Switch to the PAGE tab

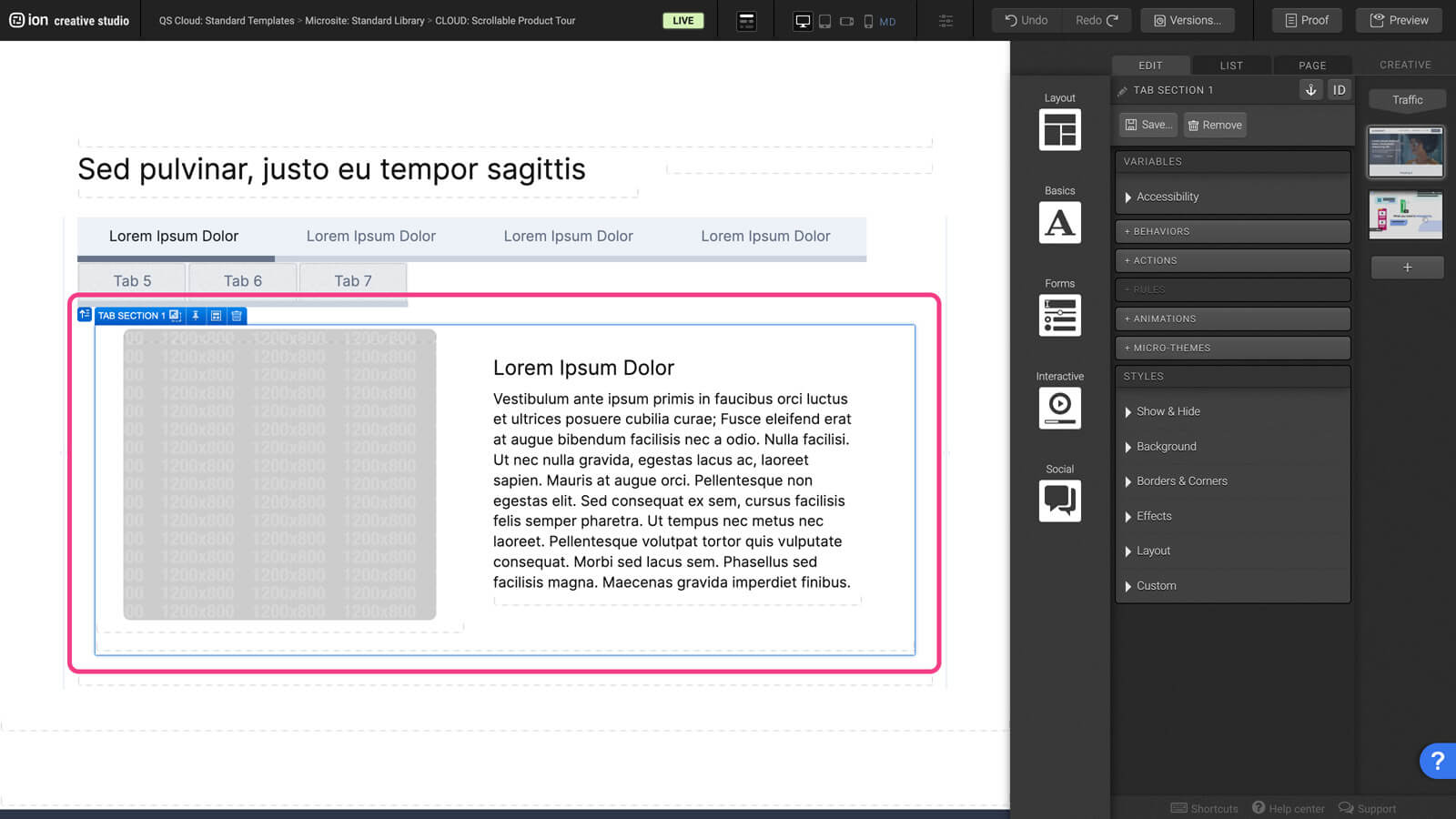[1311, 66]
